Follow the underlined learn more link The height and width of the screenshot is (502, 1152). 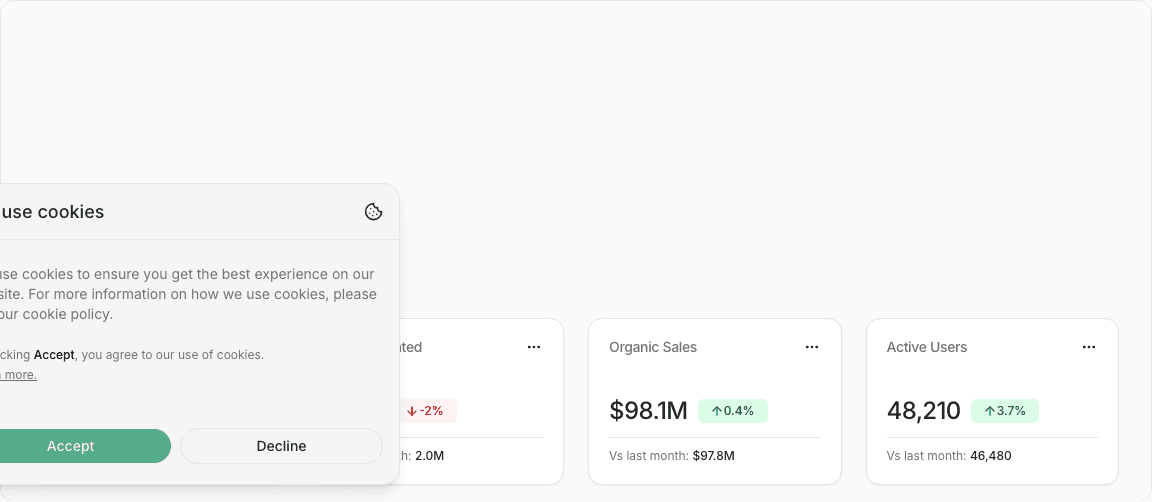(x=18, y=375)
